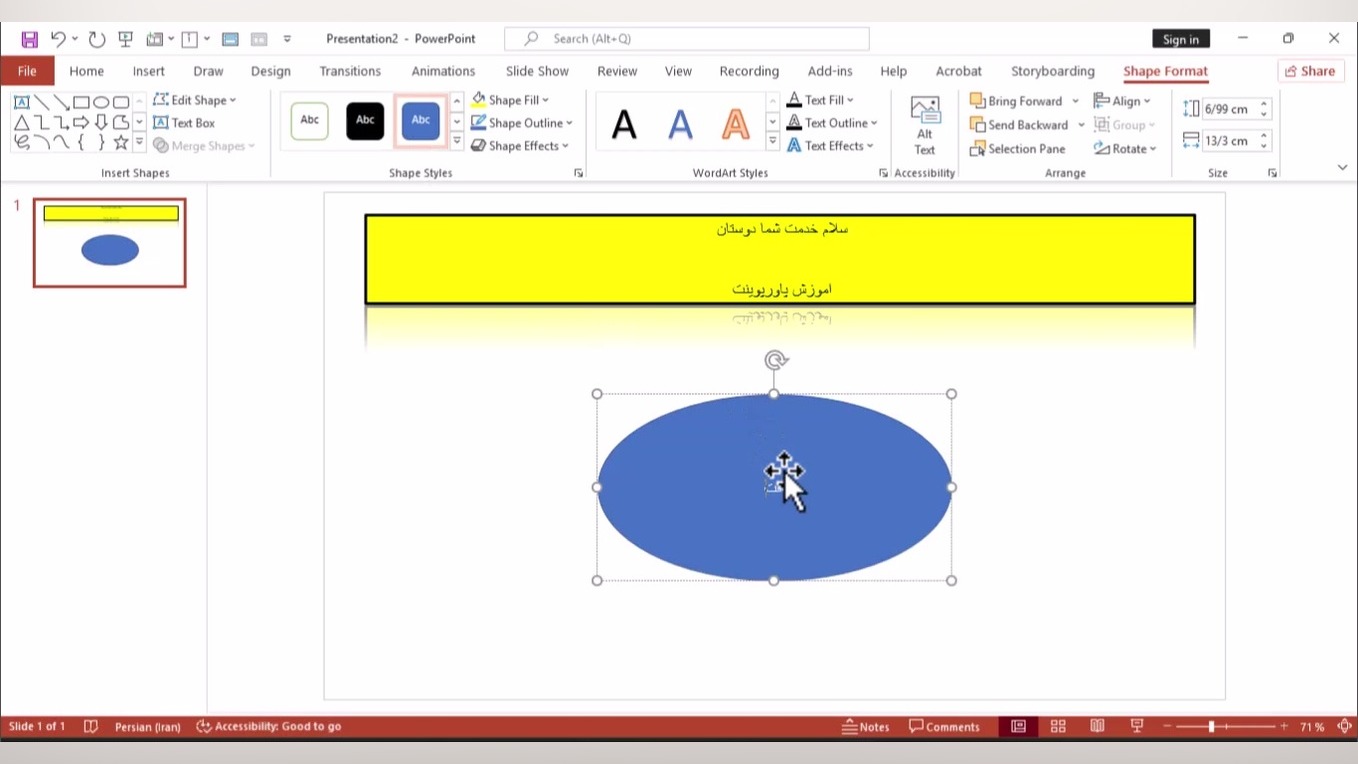This screenshot has height=764, width=1358.
Task: Apply the black fill WordArt style
Action: tap(624, 124)
